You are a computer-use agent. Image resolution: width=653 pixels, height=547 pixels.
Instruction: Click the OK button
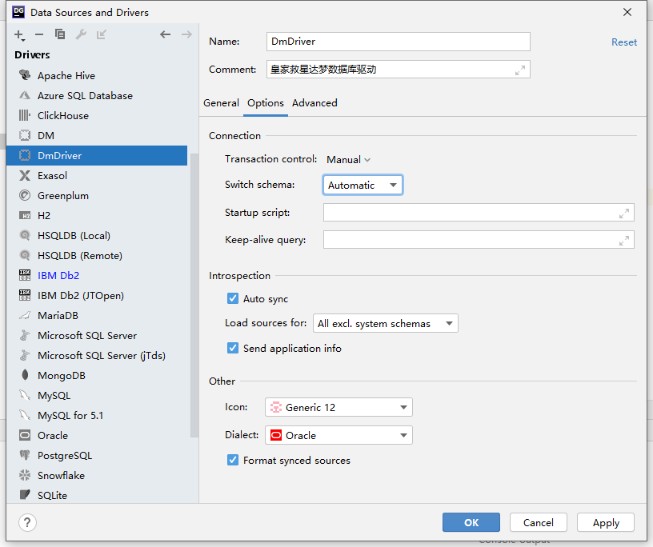471,522
